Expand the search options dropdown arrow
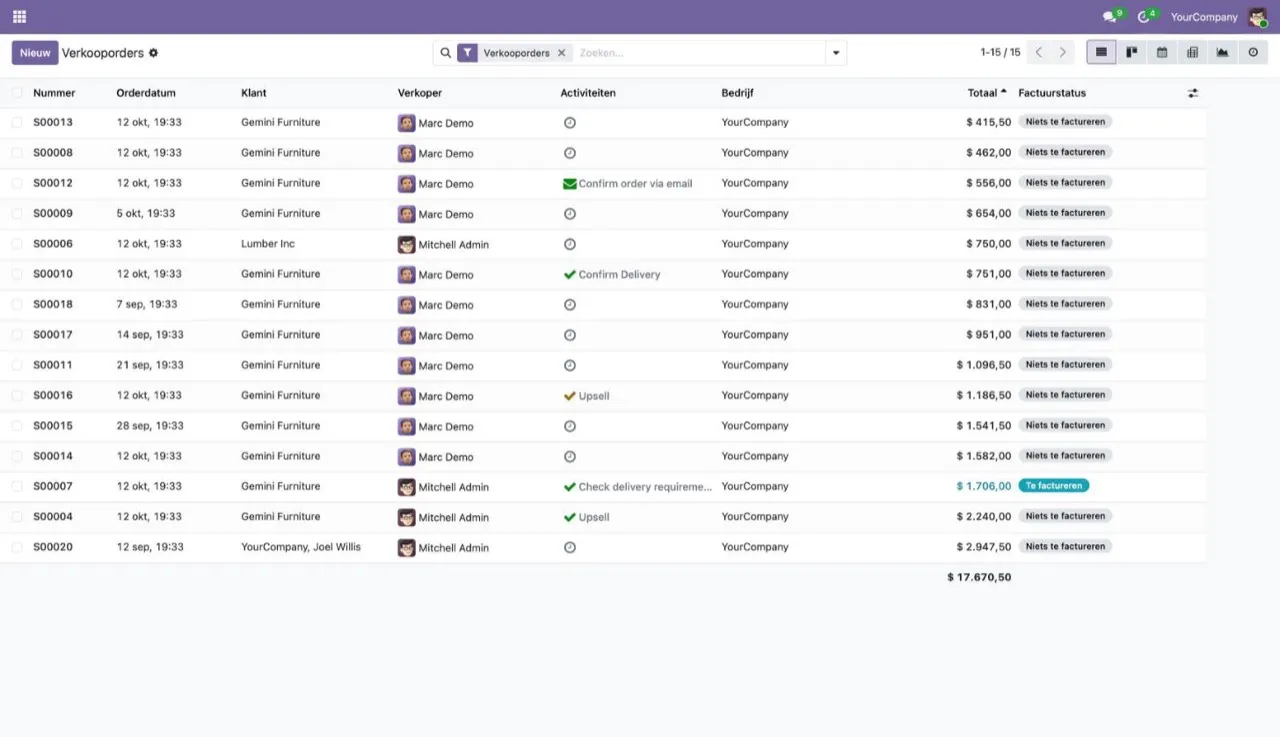 coord(836,53)
